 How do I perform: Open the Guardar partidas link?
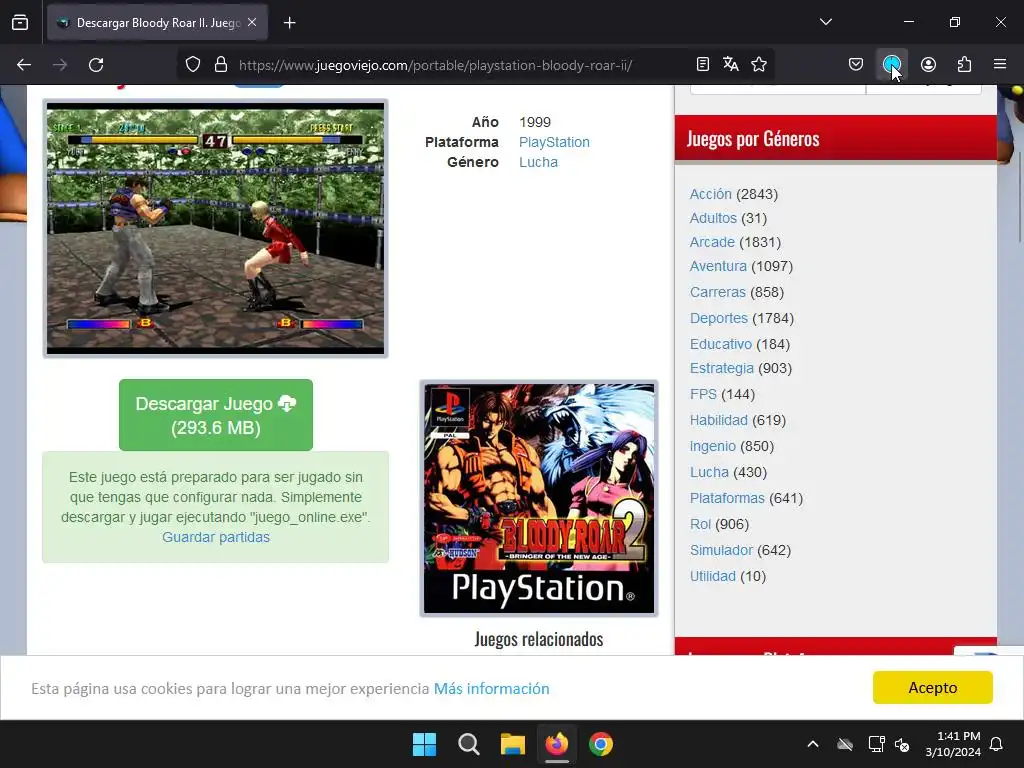216,537
